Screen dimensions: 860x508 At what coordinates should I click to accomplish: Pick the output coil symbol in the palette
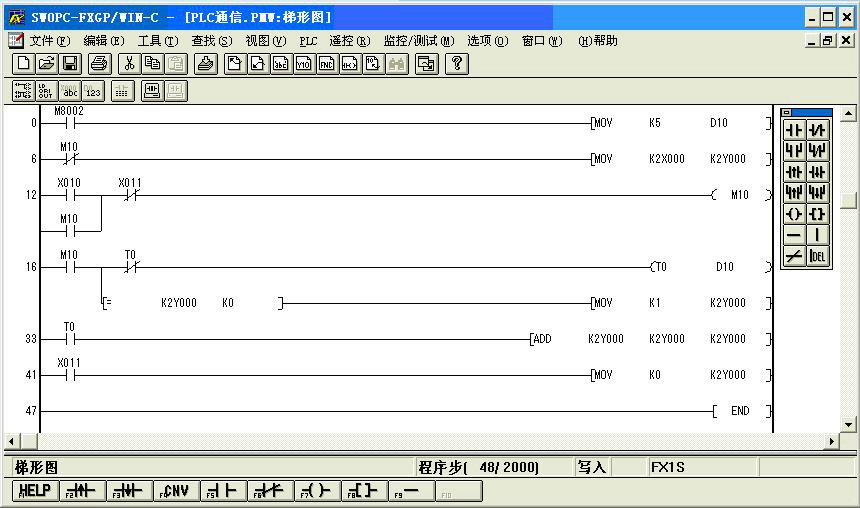pyautogui.click(x=794, y=214)
